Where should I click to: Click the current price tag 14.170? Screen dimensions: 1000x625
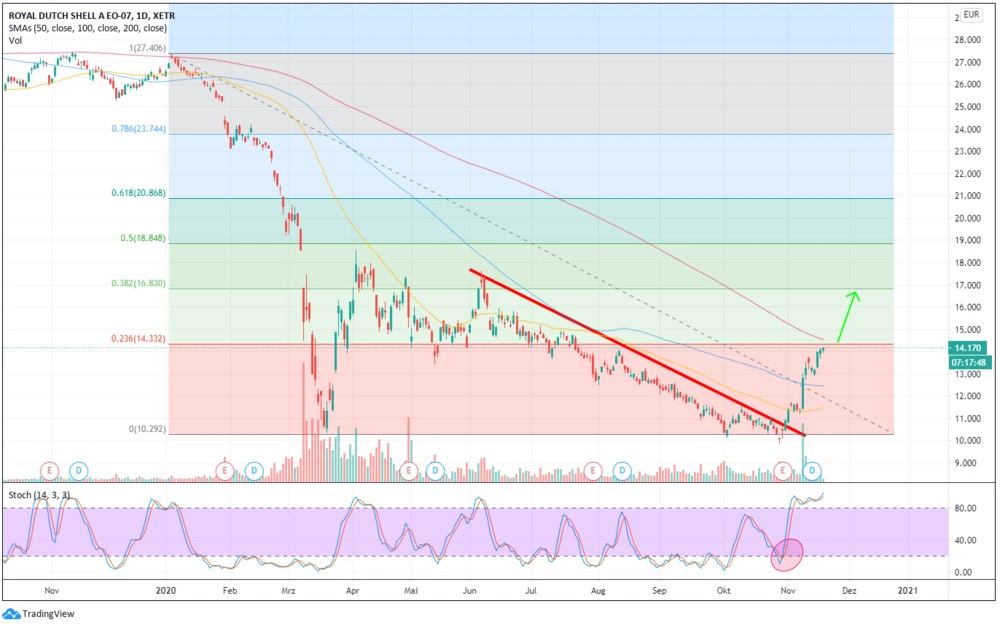pyautogui.click(x=968, y=348)
